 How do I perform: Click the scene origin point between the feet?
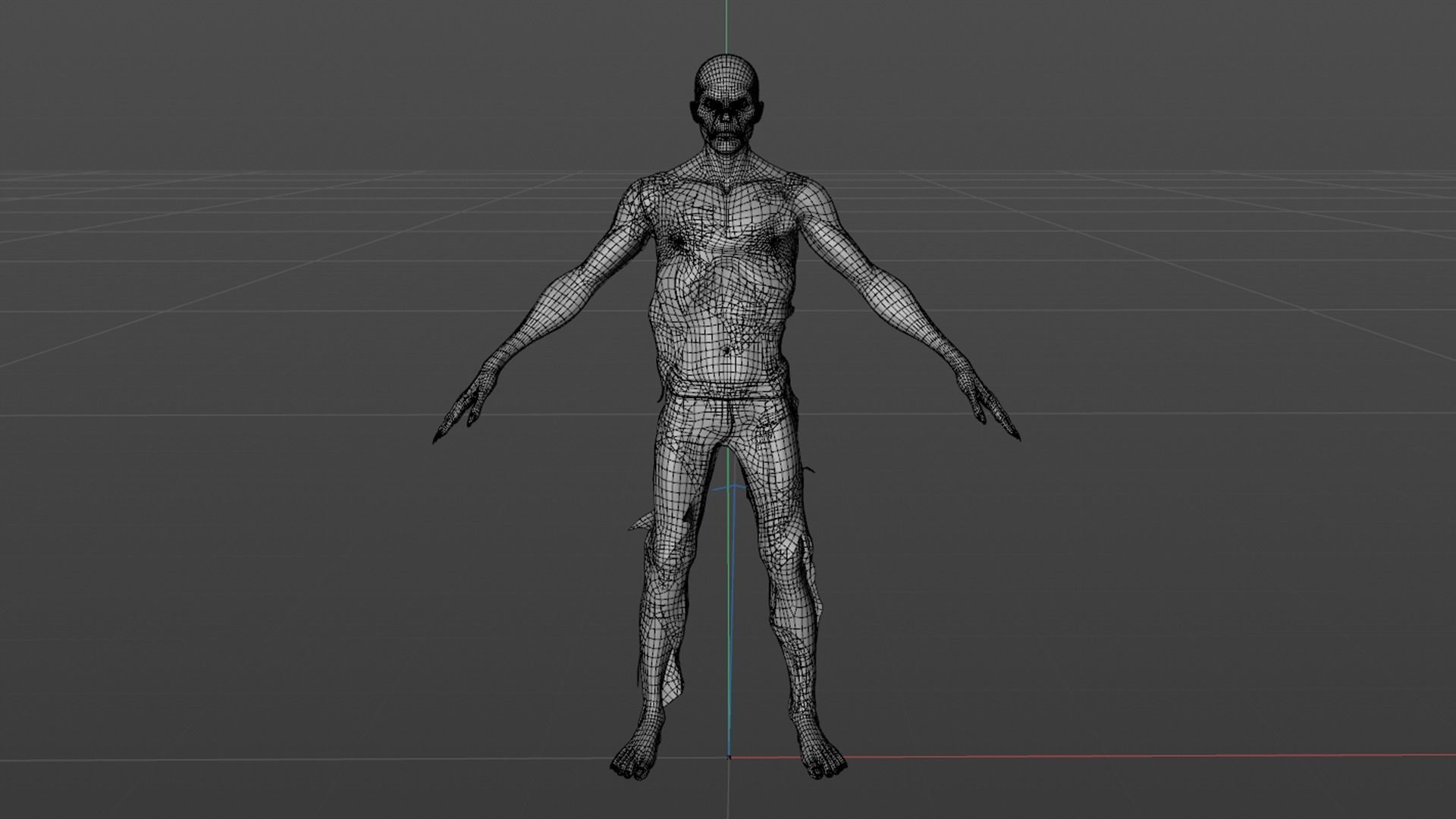pos(729,757)
